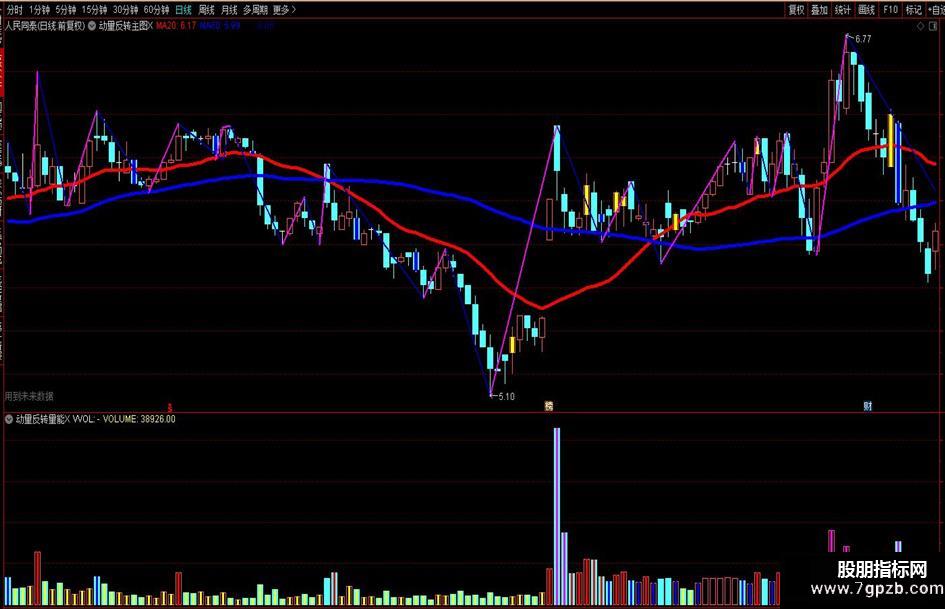The height and width of the screenshot is (609, 945).
Task: Open F10 company info
Action: pyautogui.click(x=890, y=10)
